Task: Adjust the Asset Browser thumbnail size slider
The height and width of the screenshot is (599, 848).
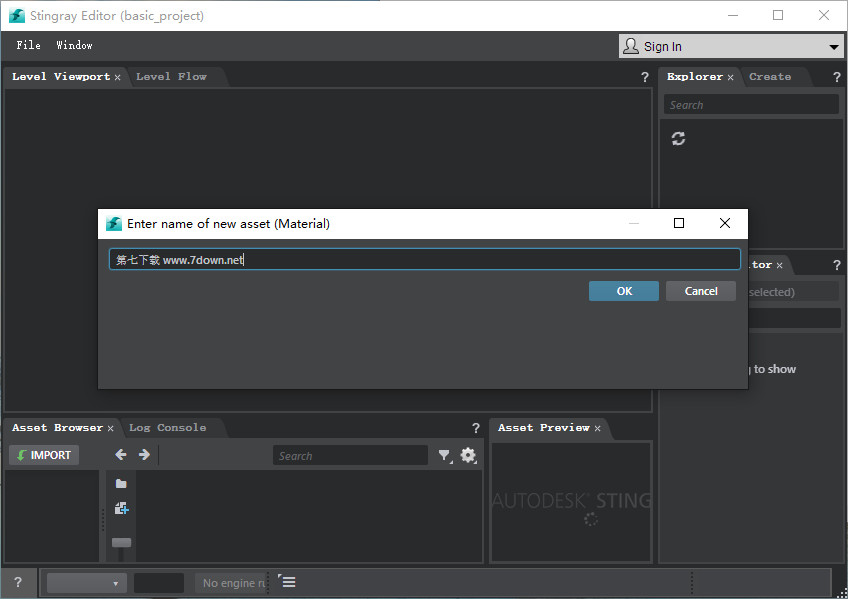Action: tap(121, 542)
